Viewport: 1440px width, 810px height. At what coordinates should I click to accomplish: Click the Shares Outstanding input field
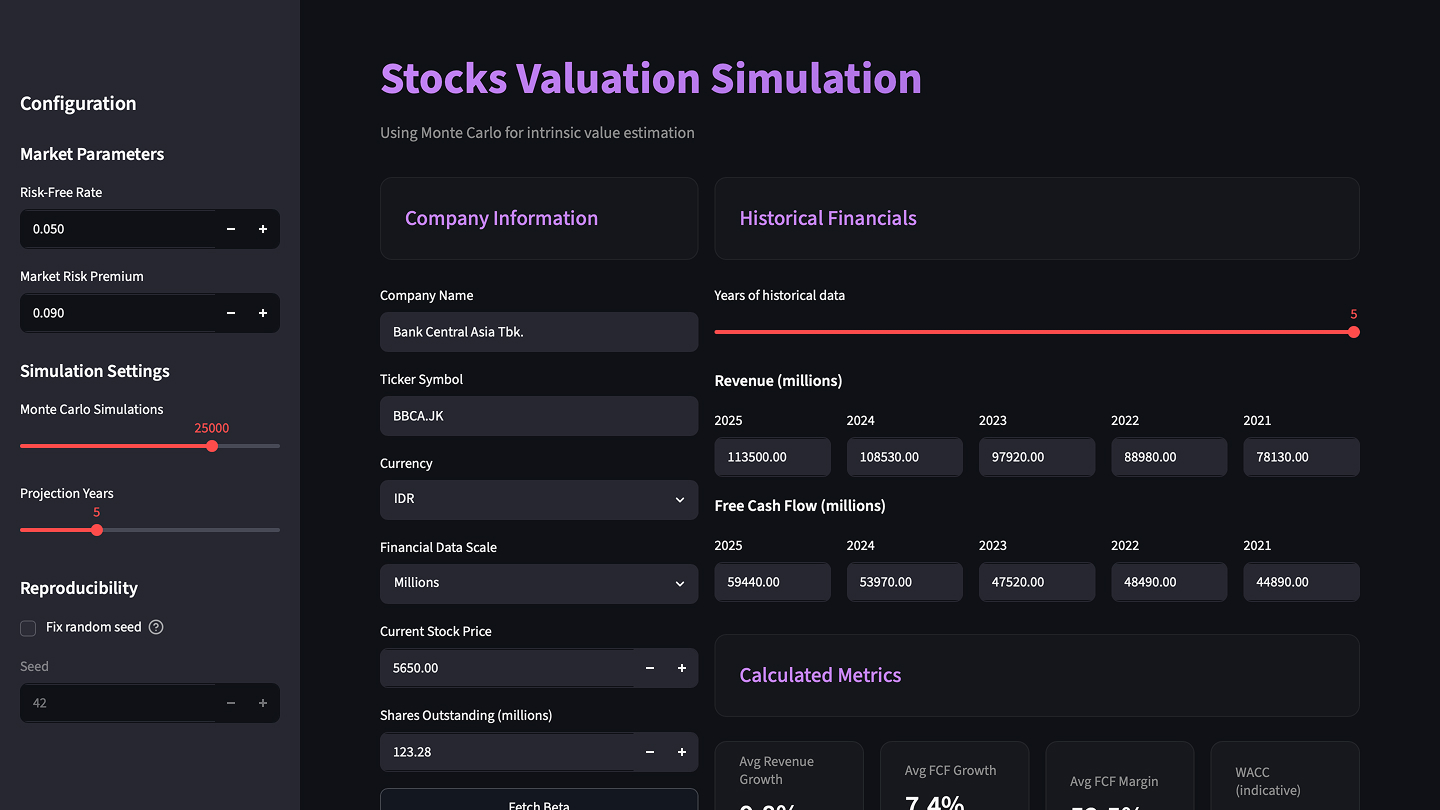click(x=507, y=752)
